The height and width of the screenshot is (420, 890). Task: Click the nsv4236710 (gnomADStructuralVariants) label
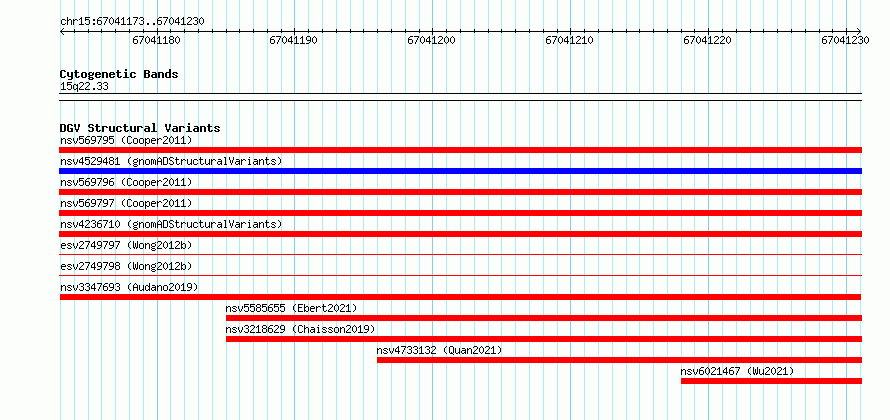[171, 224]
